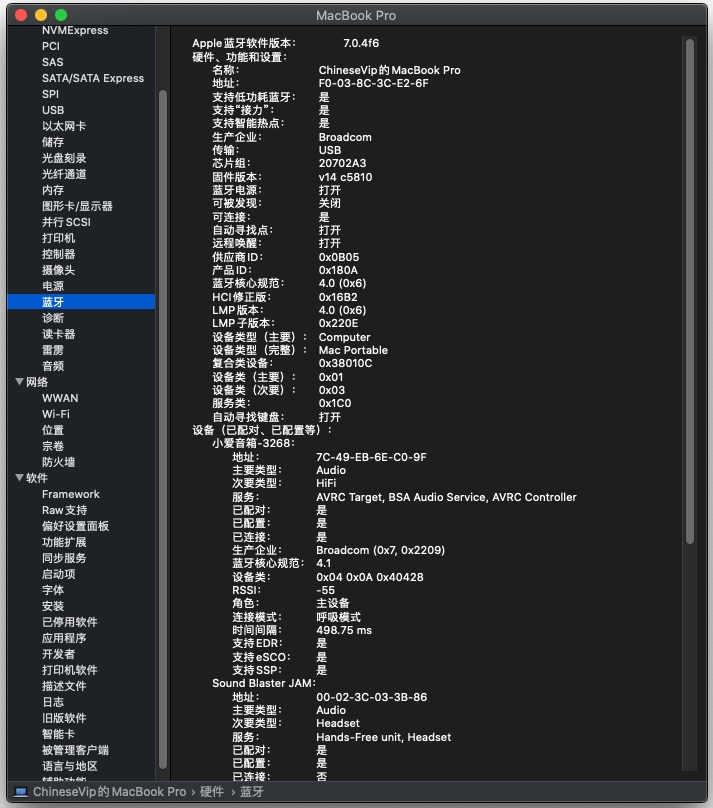Select 已停用软件 in the sidebar

point(70,622)
